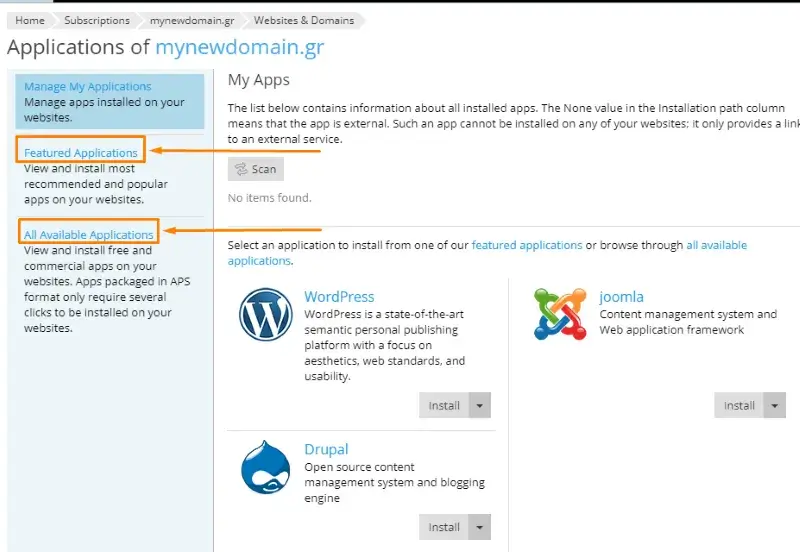Screen dimensions: 800x552
Task: Click the Scan button
Action: pos(256,169)
